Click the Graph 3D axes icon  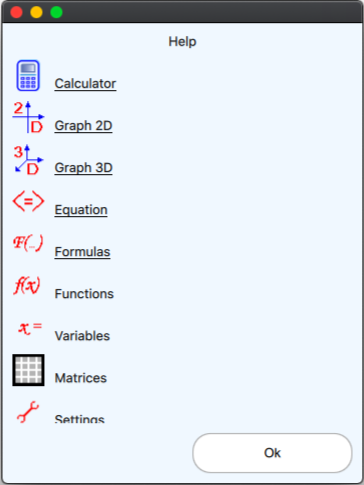click(x=28, y=159)
